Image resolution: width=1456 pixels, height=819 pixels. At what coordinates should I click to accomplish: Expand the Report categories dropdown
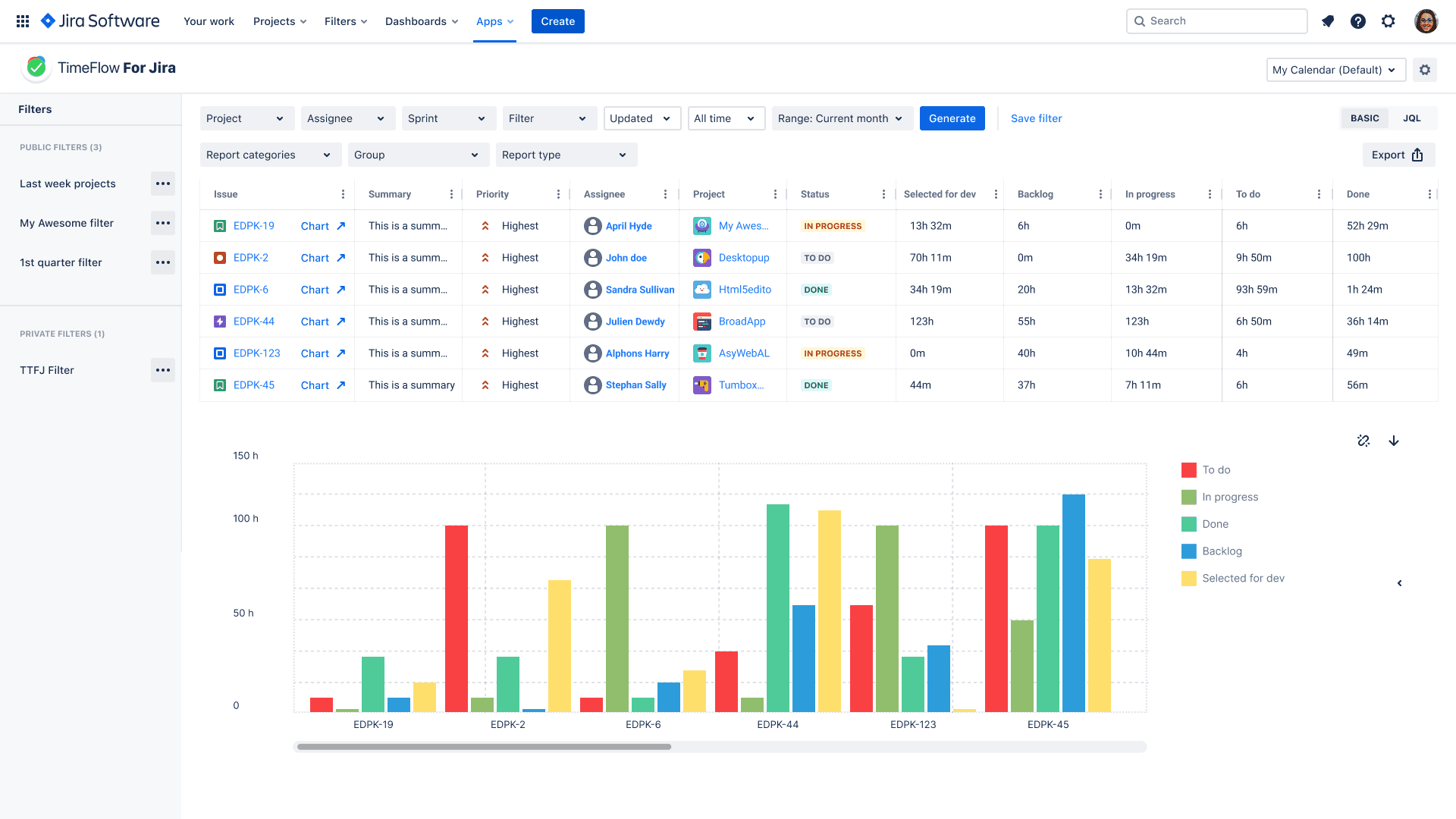pyautogui.click(x=270, y=155)
